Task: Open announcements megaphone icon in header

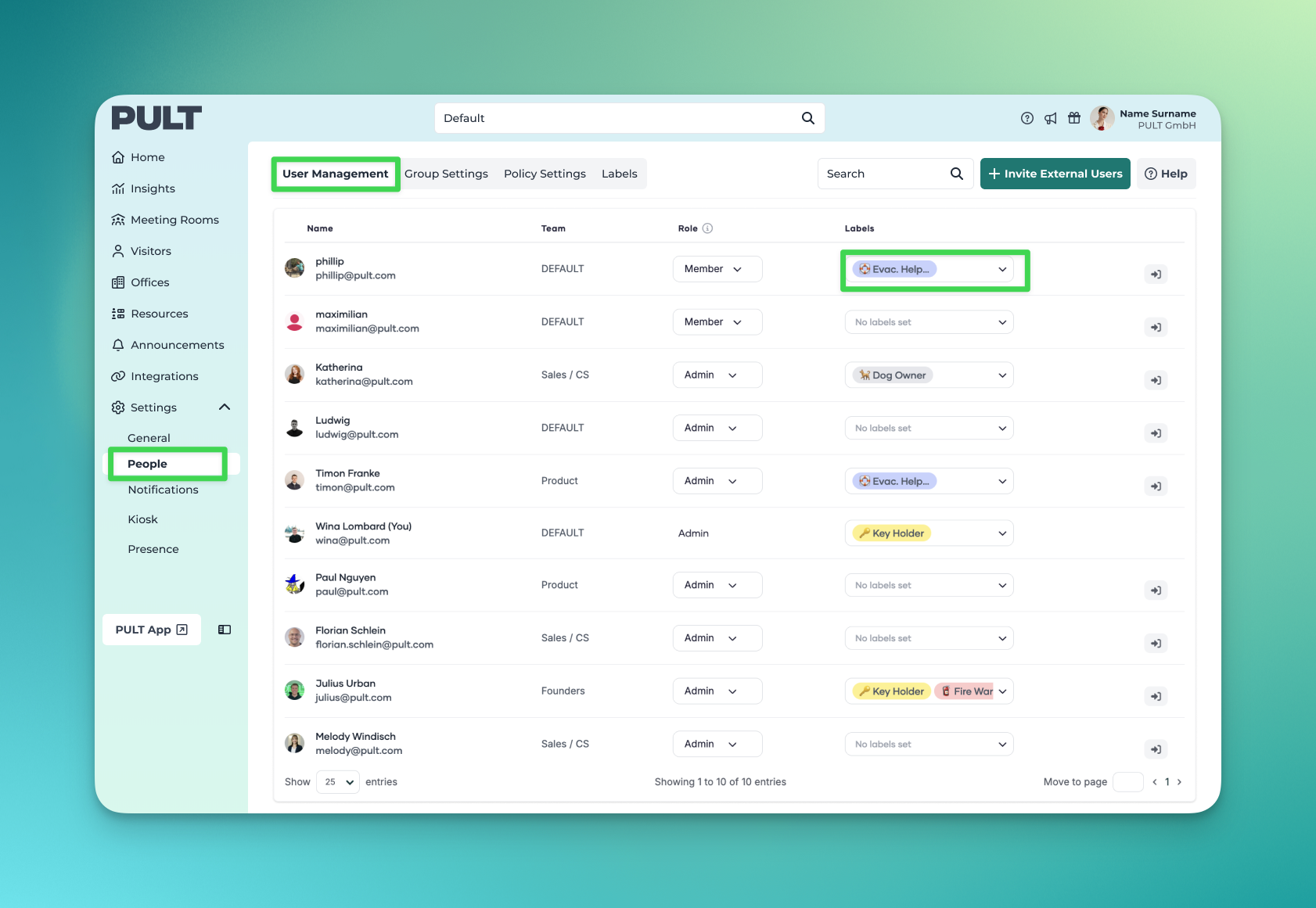Action: (x=1050, y=118)
